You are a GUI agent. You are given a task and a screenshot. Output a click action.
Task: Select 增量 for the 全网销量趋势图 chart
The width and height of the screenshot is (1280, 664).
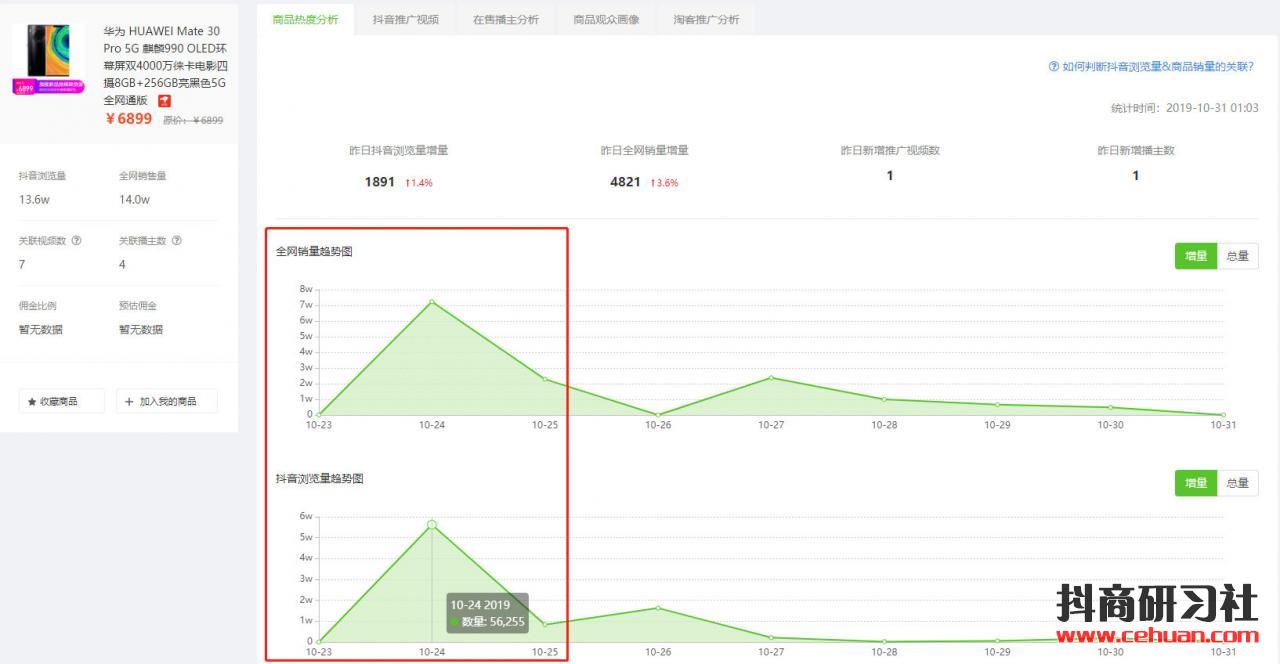coord(1195,256)
